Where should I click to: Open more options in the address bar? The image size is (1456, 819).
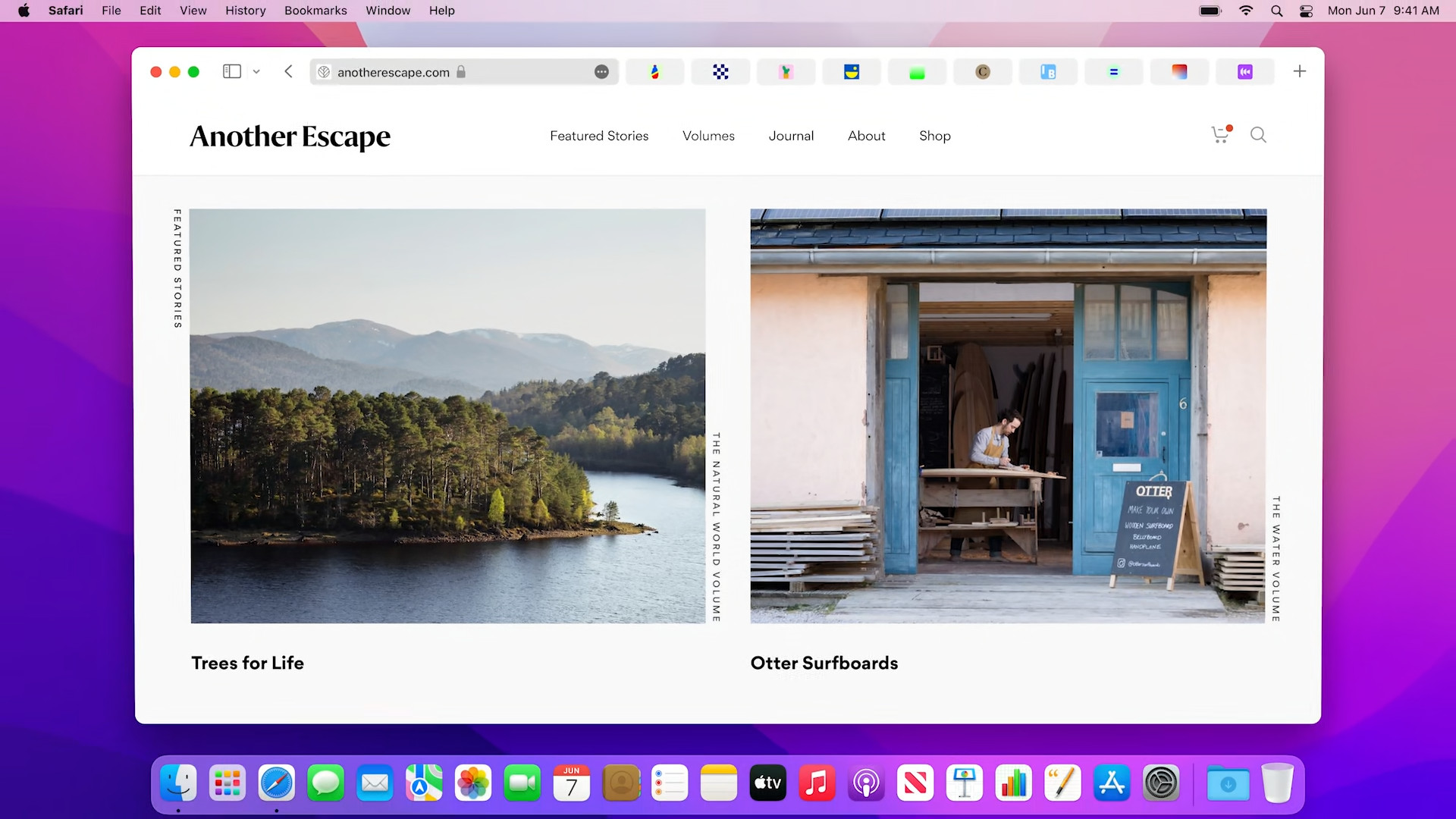(x=601, y=71)
